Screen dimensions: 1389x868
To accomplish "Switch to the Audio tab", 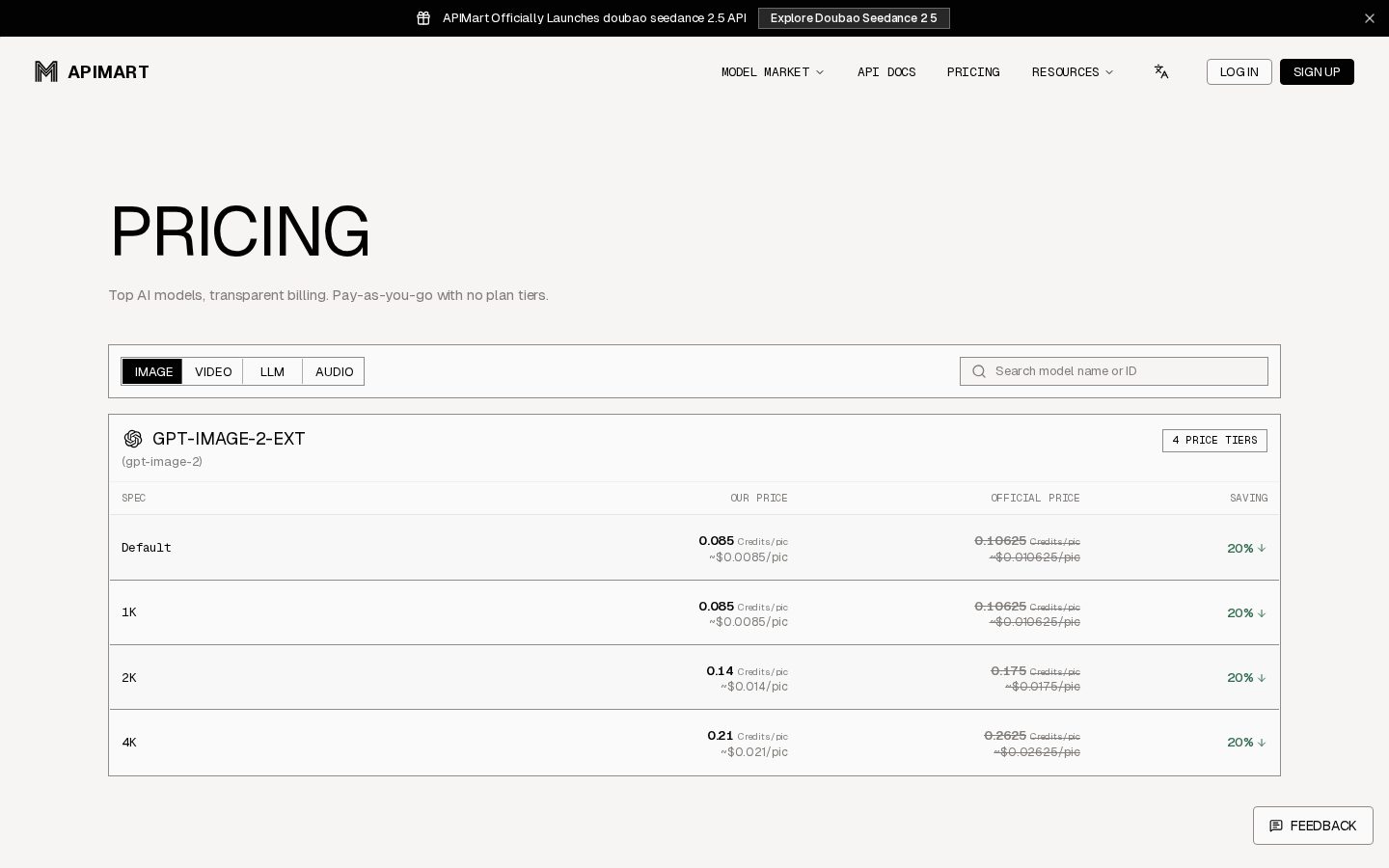I will 334,371.
